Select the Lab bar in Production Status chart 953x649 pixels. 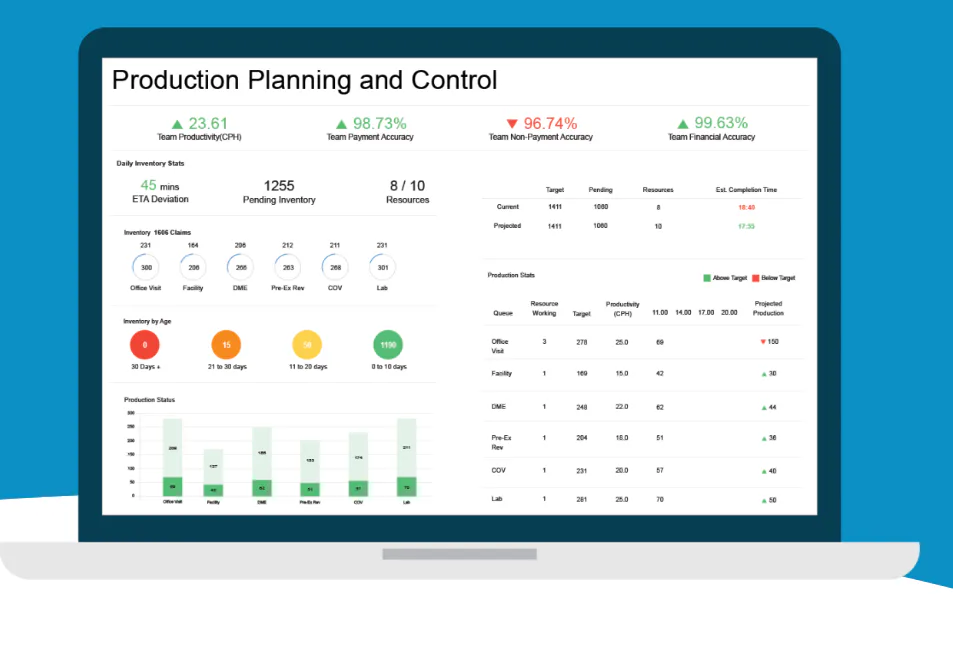point(407,457)
